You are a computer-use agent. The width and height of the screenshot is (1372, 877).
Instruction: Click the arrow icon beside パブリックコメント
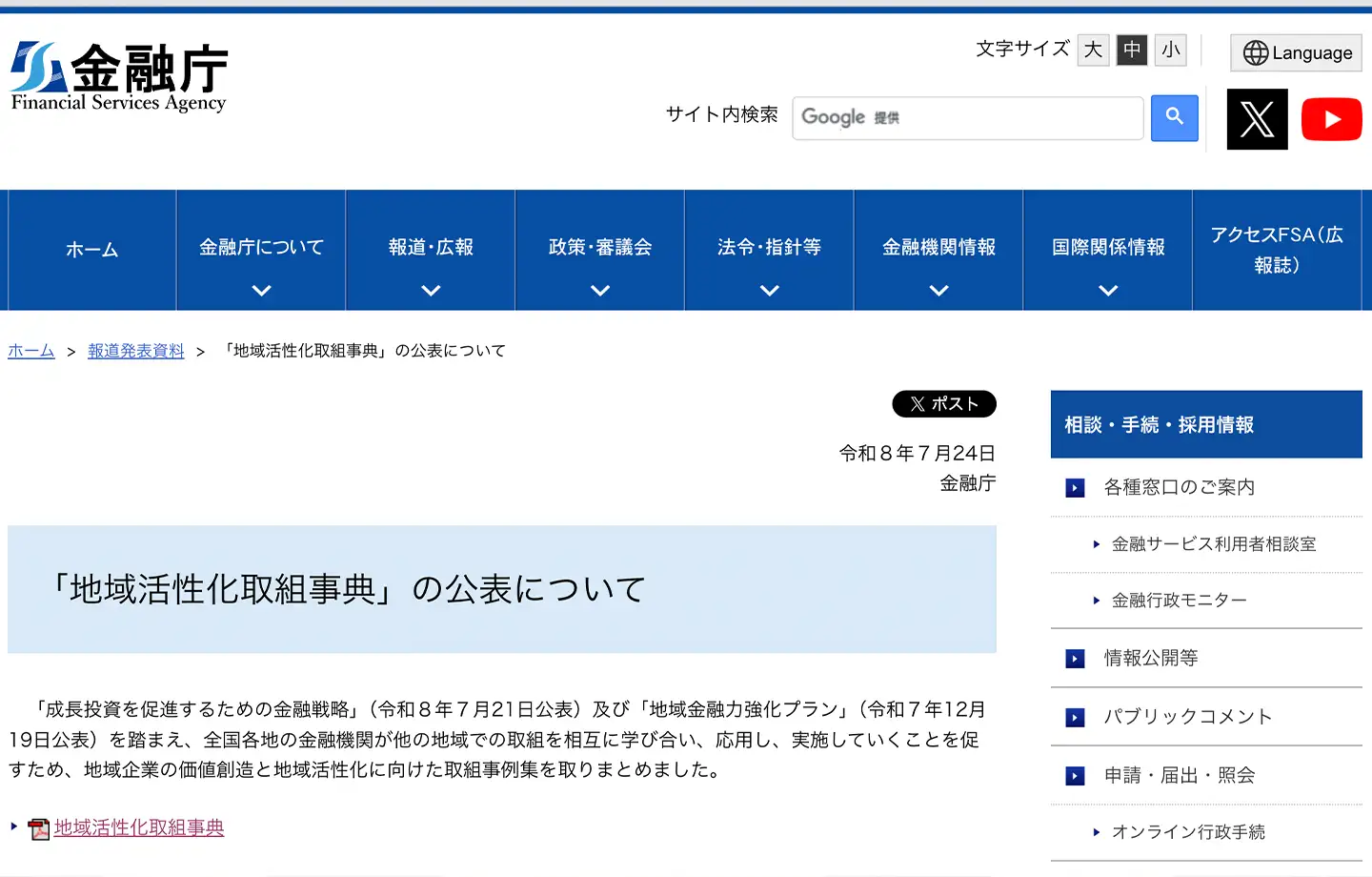(x=1075, y=718)
